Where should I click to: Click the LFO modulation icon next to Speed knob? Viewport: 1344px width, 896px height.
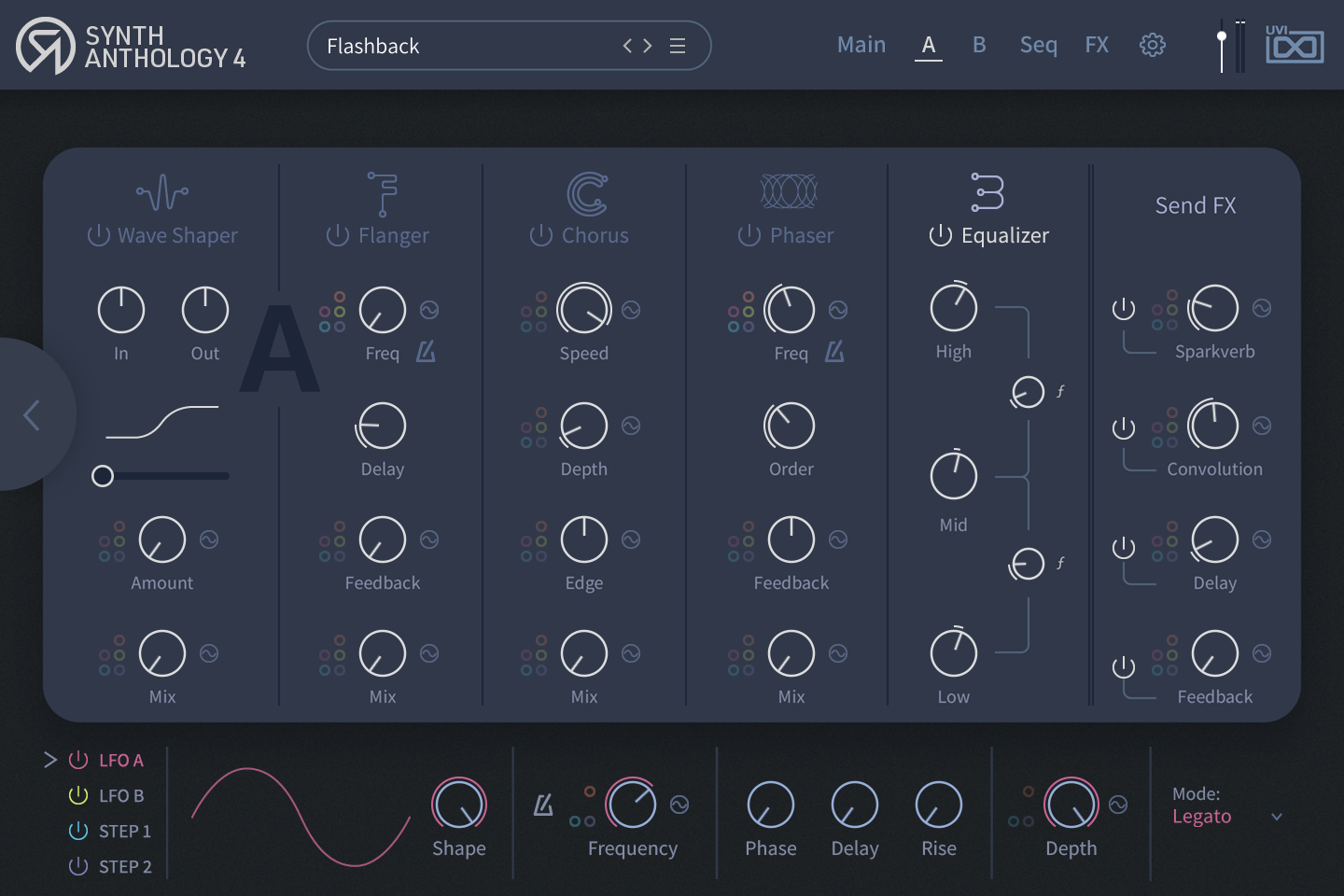(x=633, y=309)
